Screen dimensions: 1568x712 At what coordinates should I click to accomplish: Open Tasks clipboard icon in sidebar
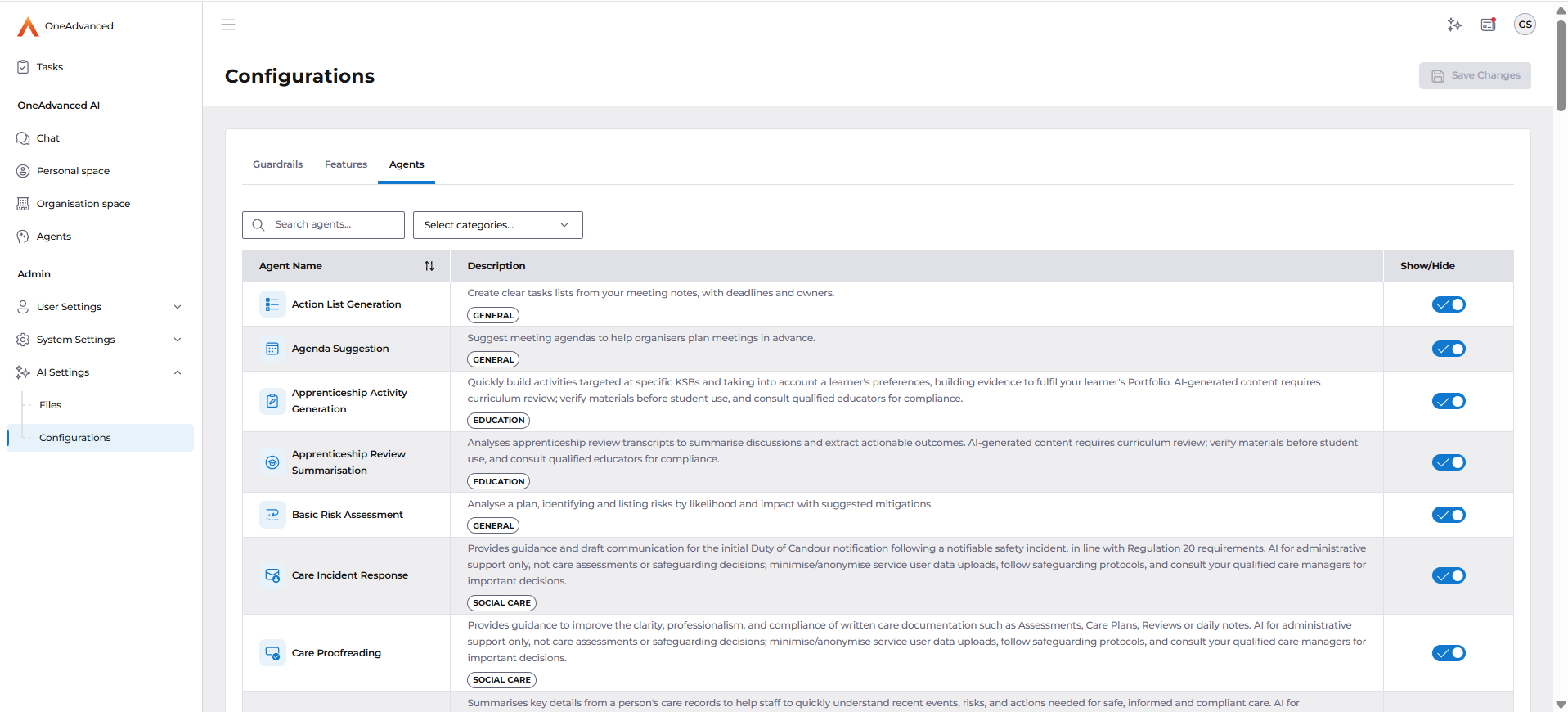click(x=23, y=67)
